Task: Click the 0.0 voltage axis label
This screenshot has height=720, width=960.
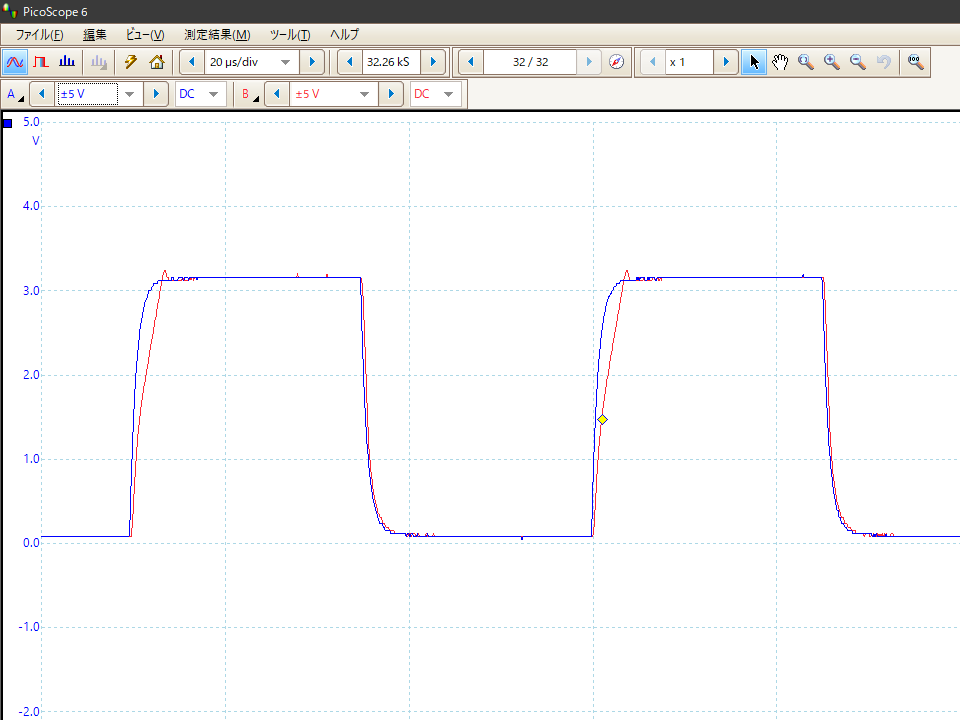Action: point(31,542)
